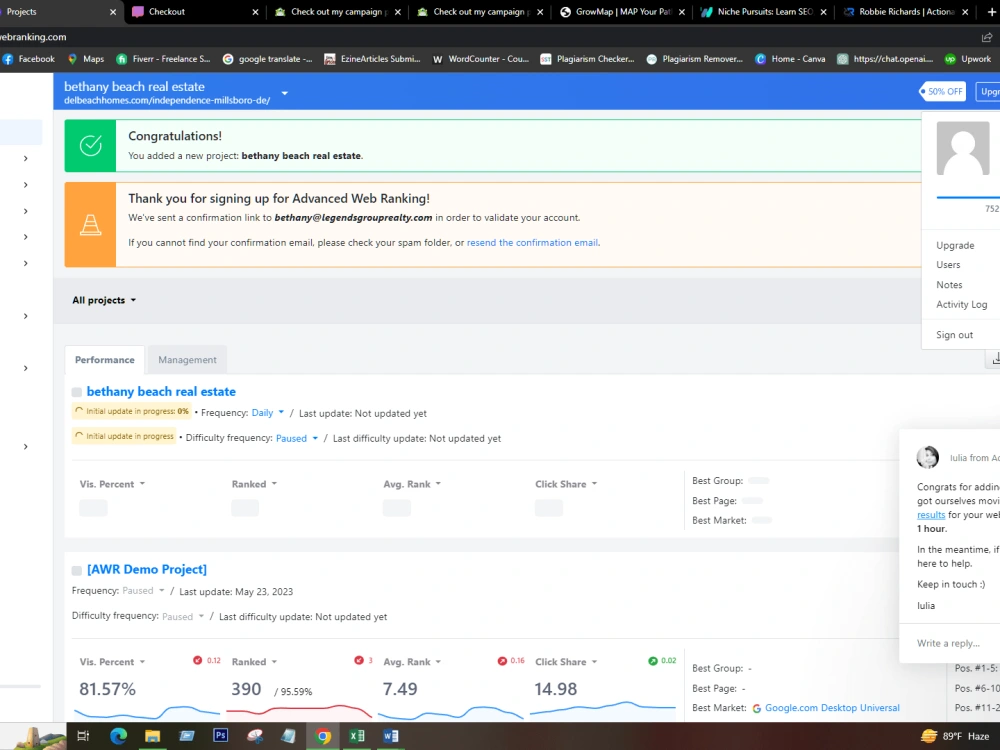Screen dimensions: 1000x750
Task: Open the bethany Paused difficulty frequency dropdown
Action: (297, 439)
